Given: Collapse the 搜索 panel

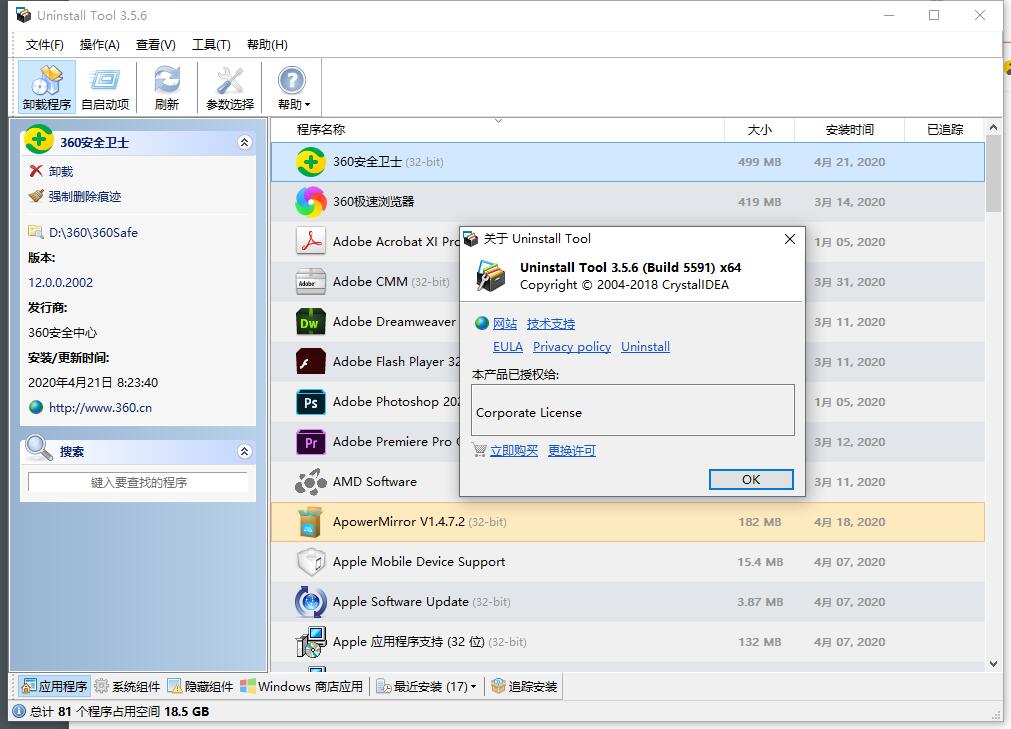Looking at the screenshot, I should 244,451.
